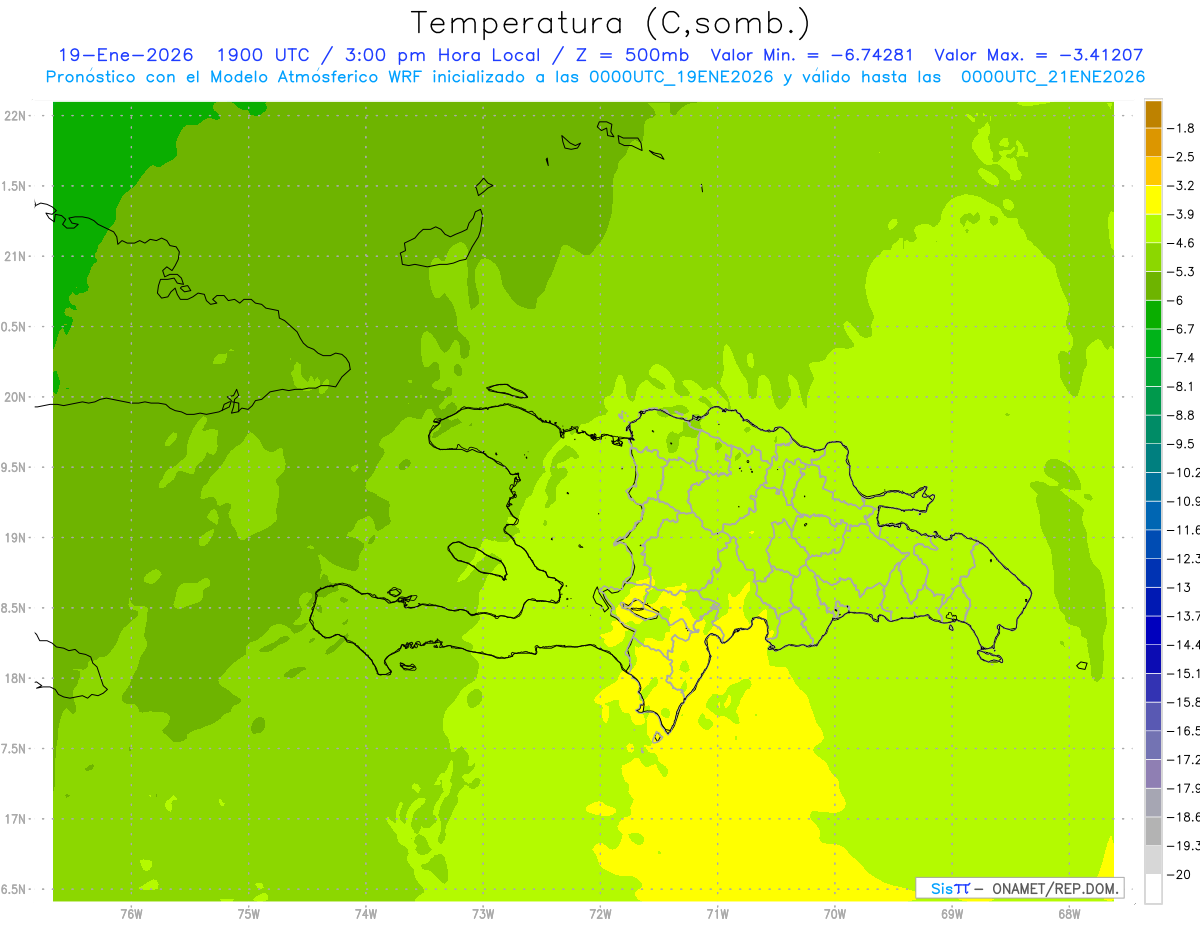The height and width of the screenshot is (927, 1200).
Task: Click the 'SisTT – ONAMET/REP.DOM.' credit box
Action: pyautogui.click(x=1020, y=888)
